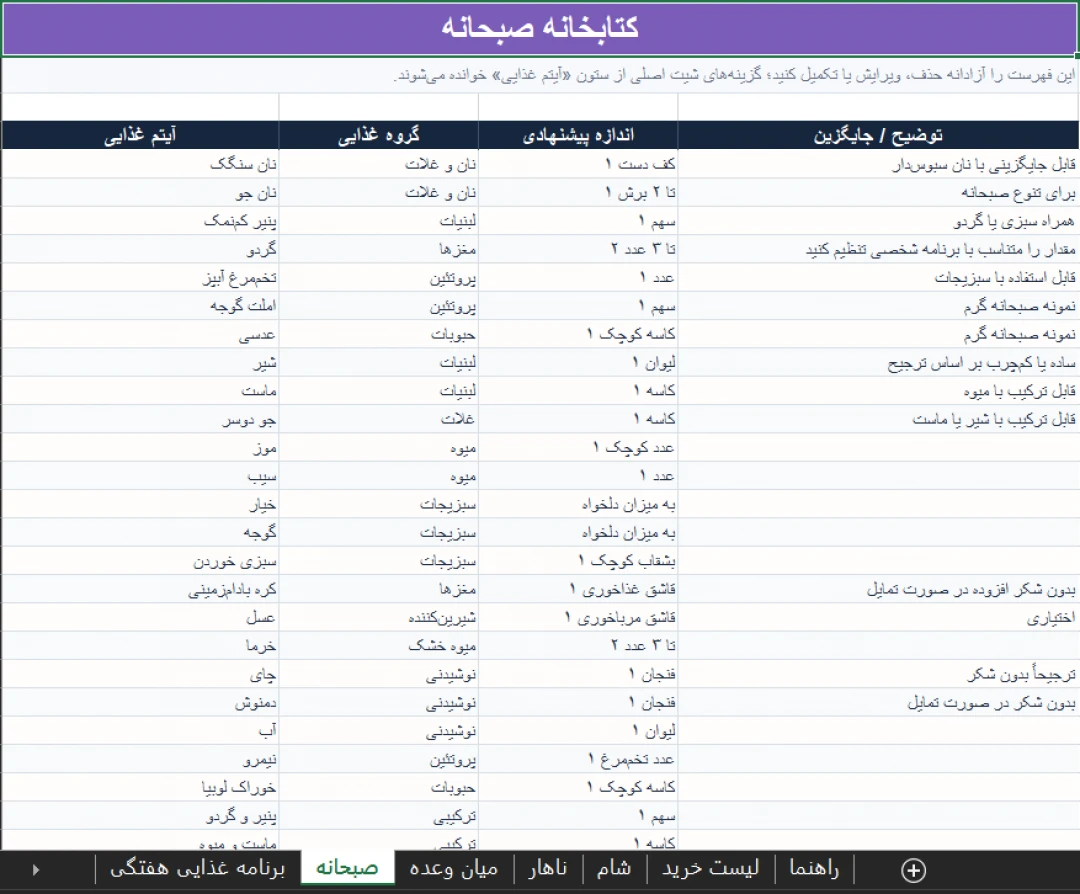Image resolution: width=1080 pixels, height=894 pixels.
Task: Click the cell عدسی
Action: pos(141,334)
